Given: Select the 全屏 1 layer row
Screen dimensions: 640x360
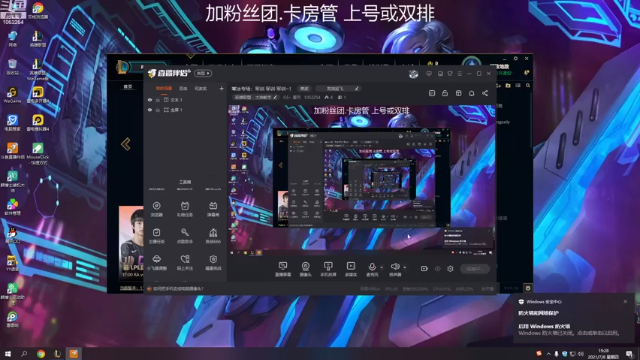Looking at the screenshot, I should (186, 110).
